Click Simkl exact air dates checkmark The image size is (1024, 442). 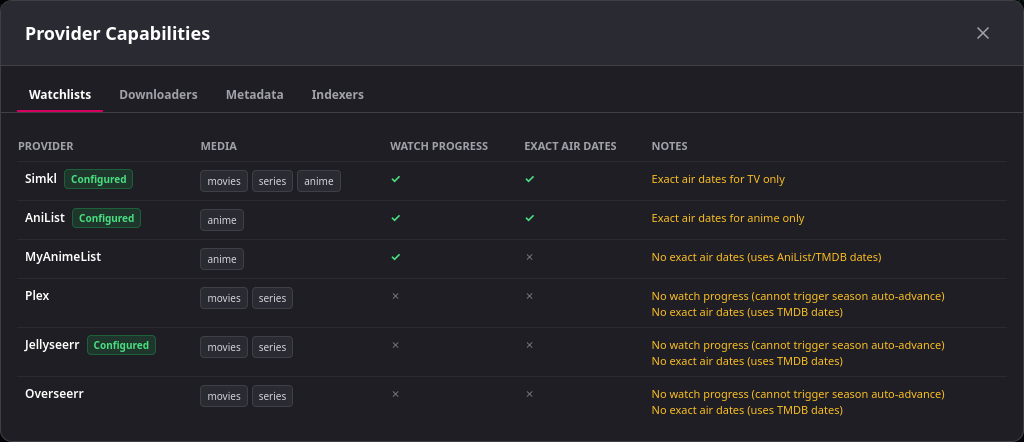530,179
